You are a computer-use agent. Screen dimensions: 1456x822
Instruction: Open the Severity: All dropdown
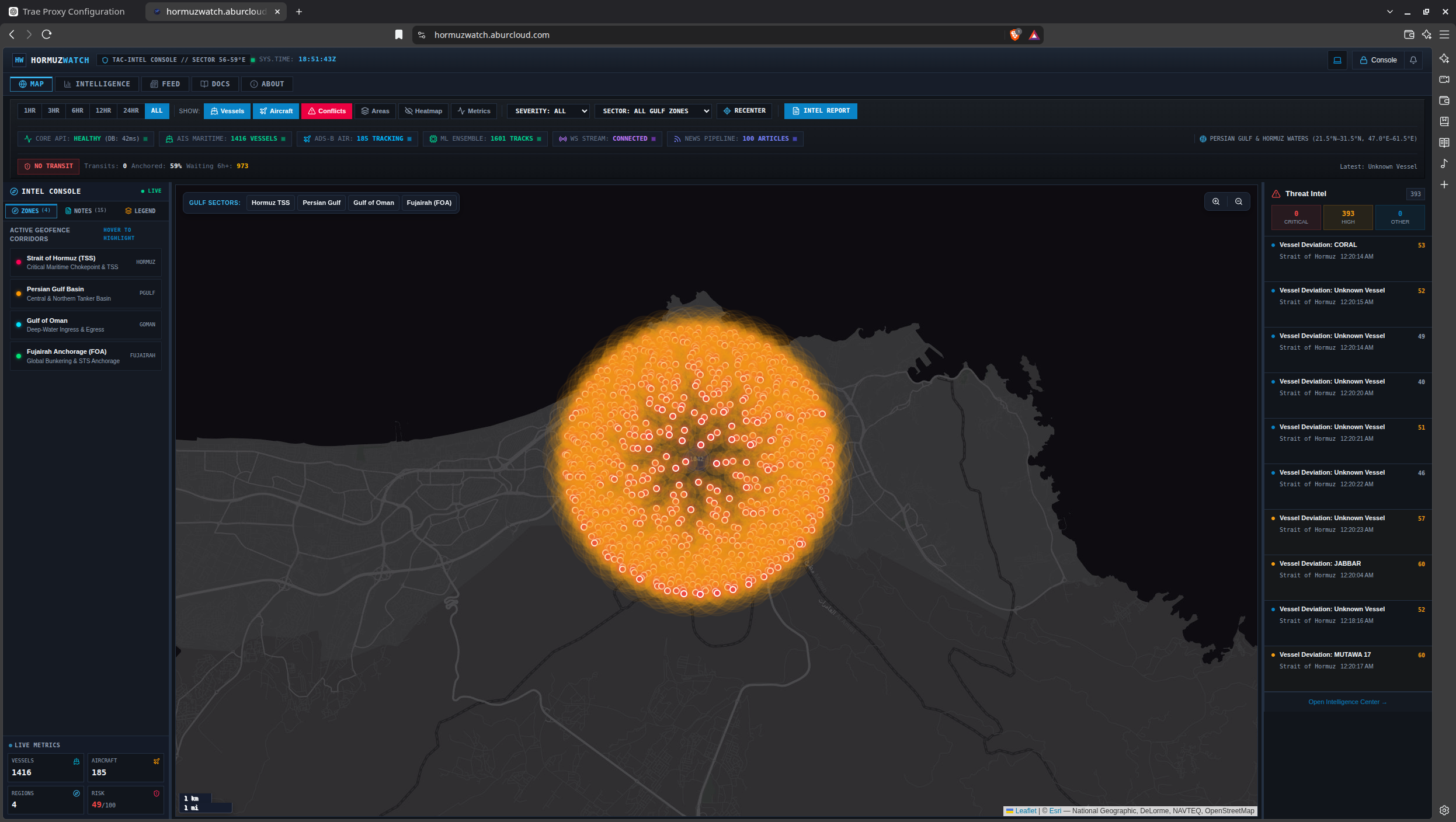548,111
